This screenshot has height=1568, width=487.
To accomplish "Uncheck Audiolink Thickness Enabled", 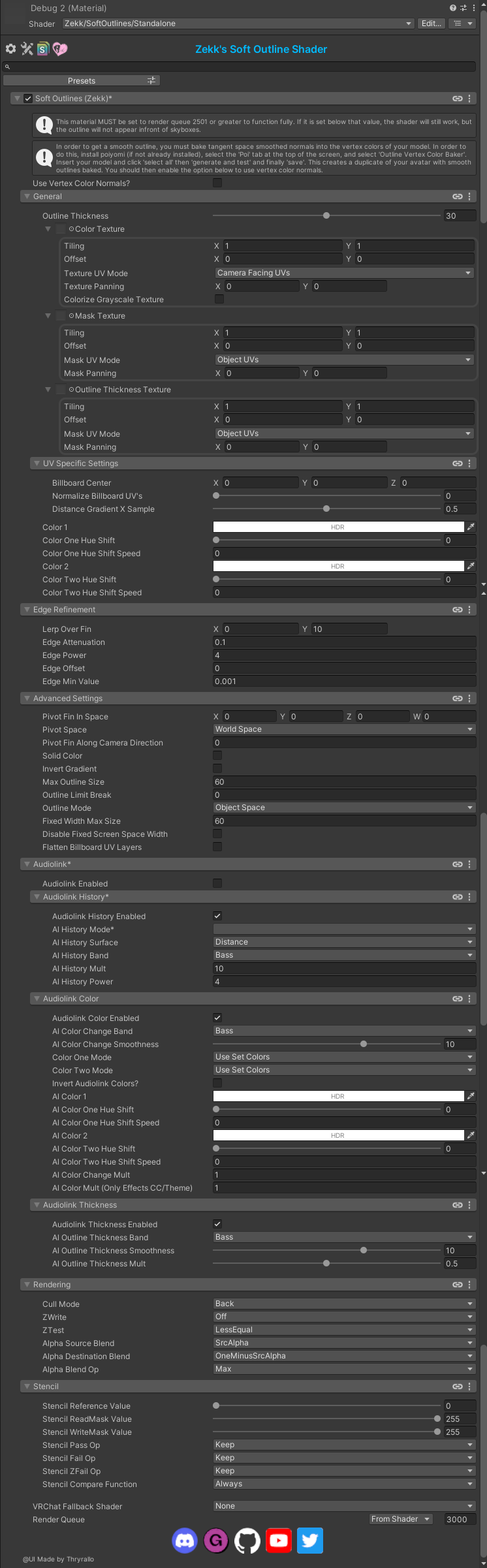I will pyautogui.click(x=217, y=1224).
